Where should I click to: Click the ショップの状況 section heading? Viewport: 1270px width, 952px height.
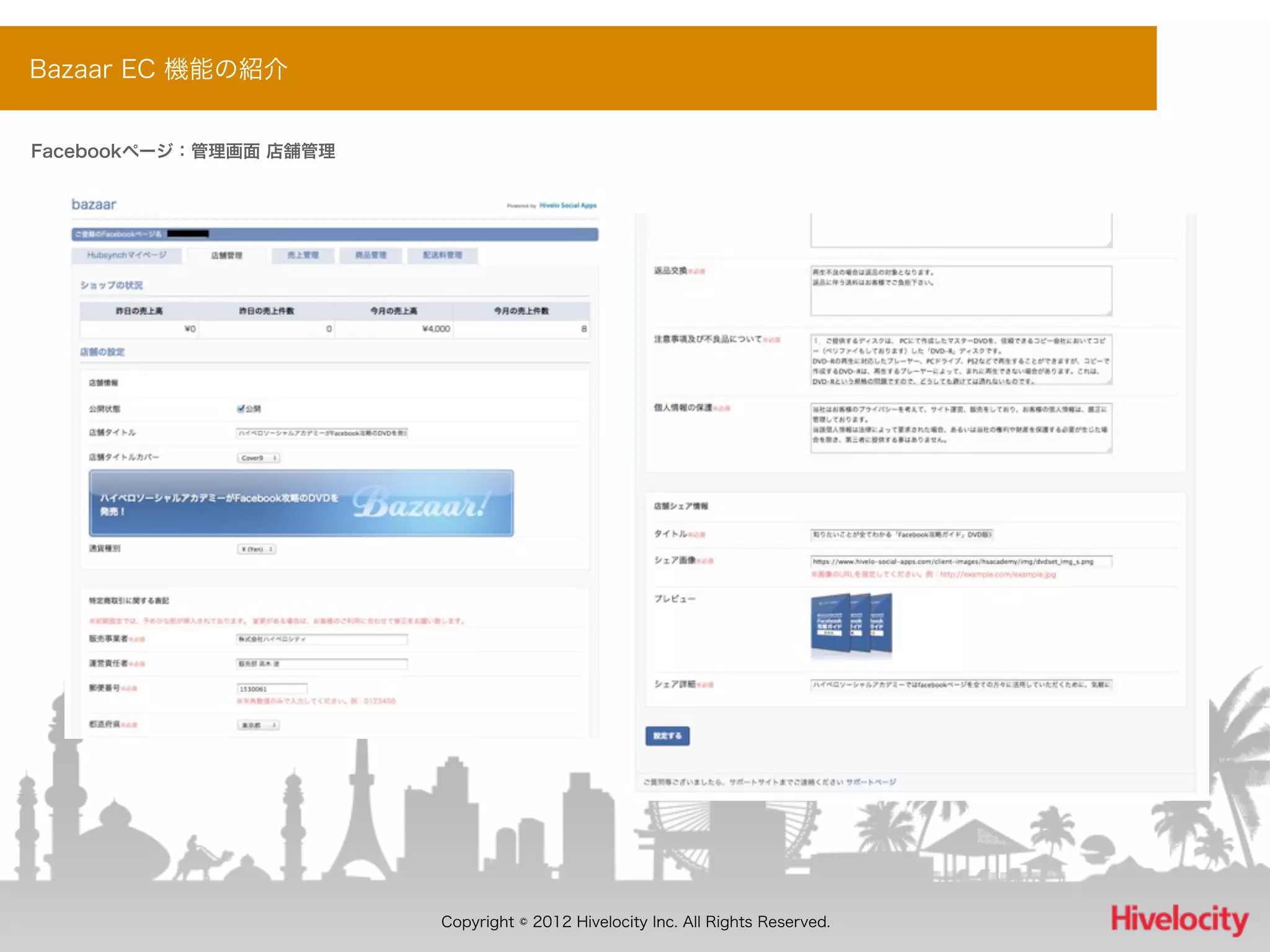(x=112, y=285)
